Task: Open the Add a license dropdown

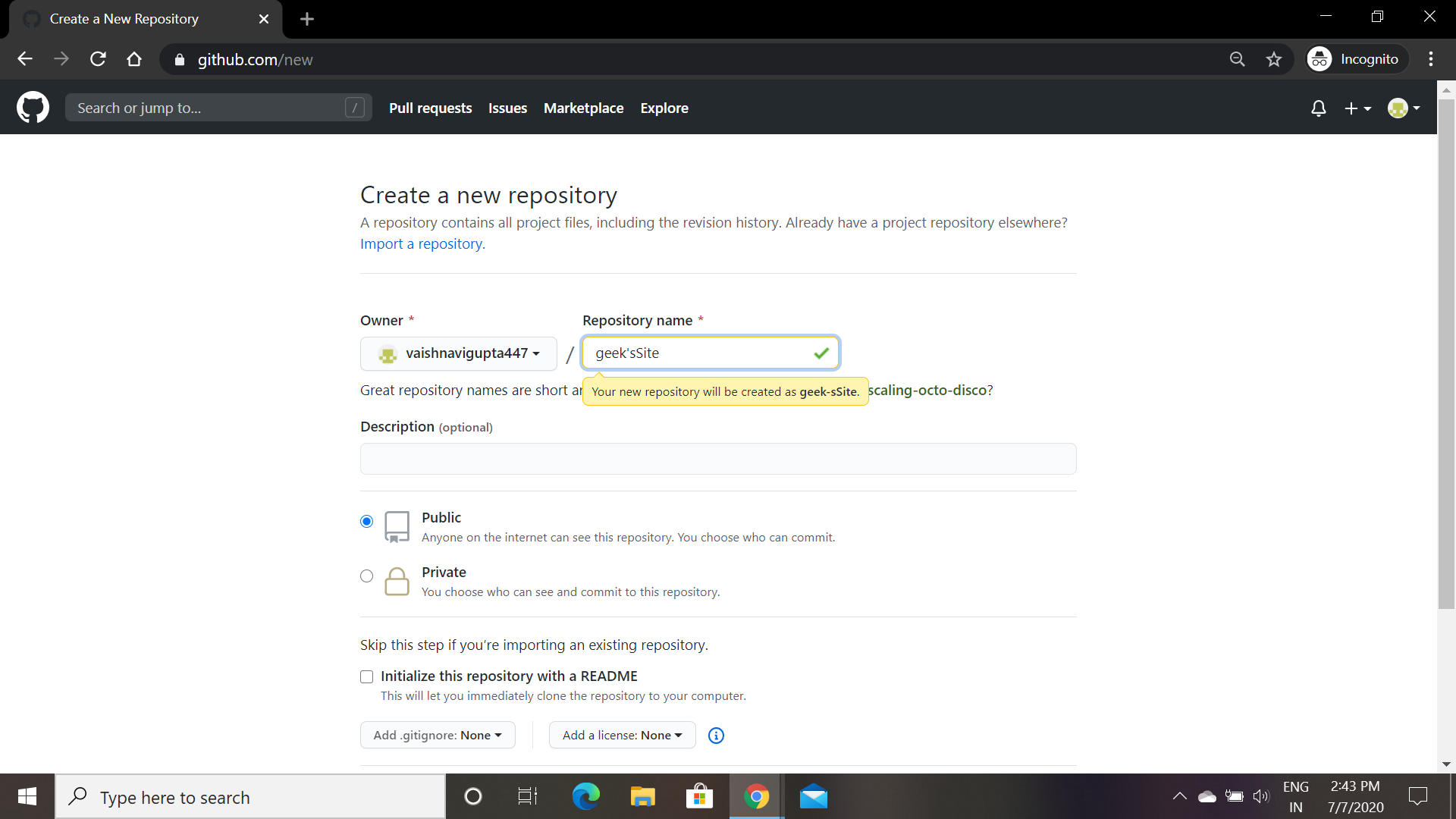Action: (x=622, y=735)
